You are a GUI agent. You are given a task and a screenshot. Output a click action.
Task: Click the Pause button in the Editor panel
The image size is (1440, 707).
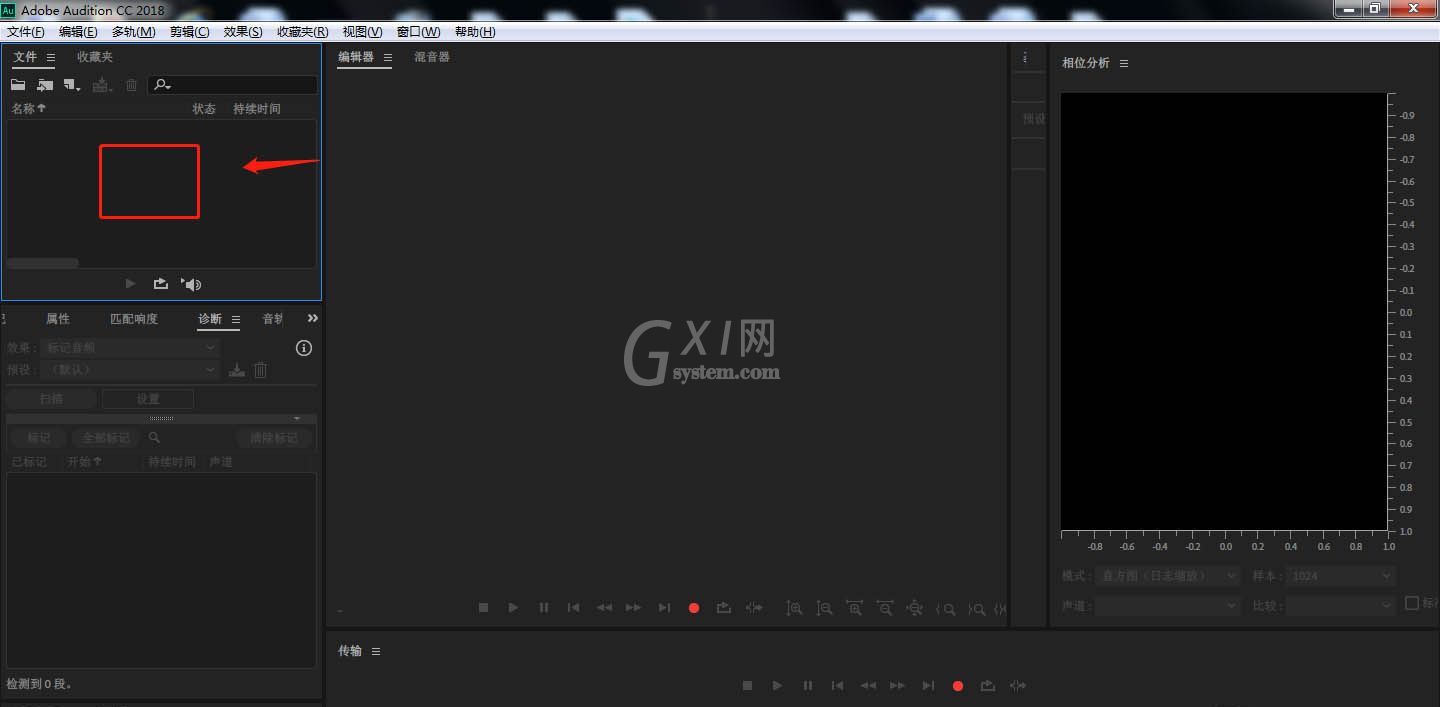(x=543, y=607)
